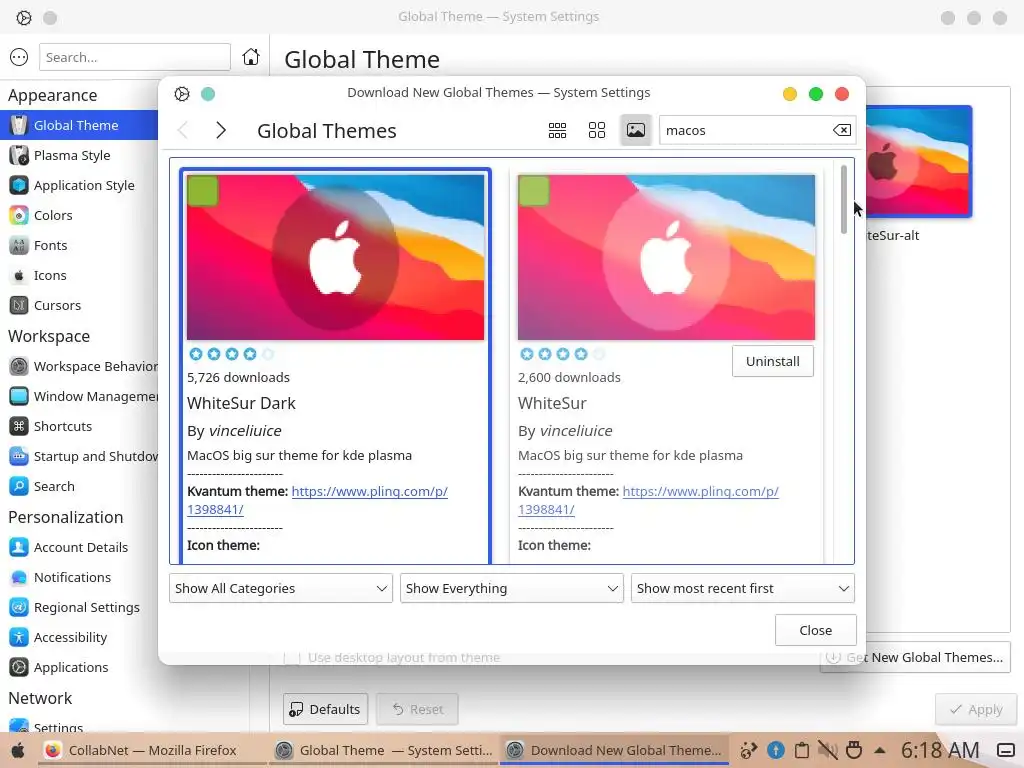Open Application Style settings
This screenshot has height=768, width=1024.
tap(79, 185)
